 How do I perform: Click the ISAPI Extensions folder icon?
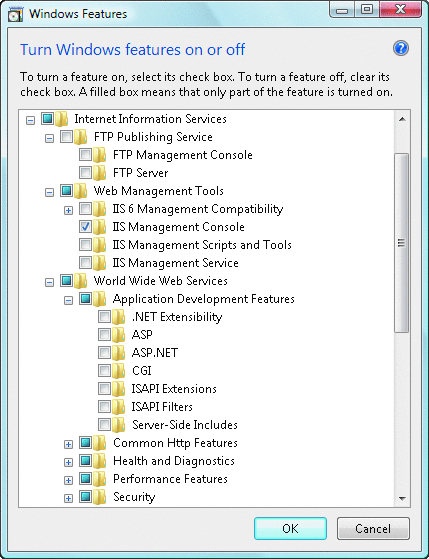tap(118, 389)
